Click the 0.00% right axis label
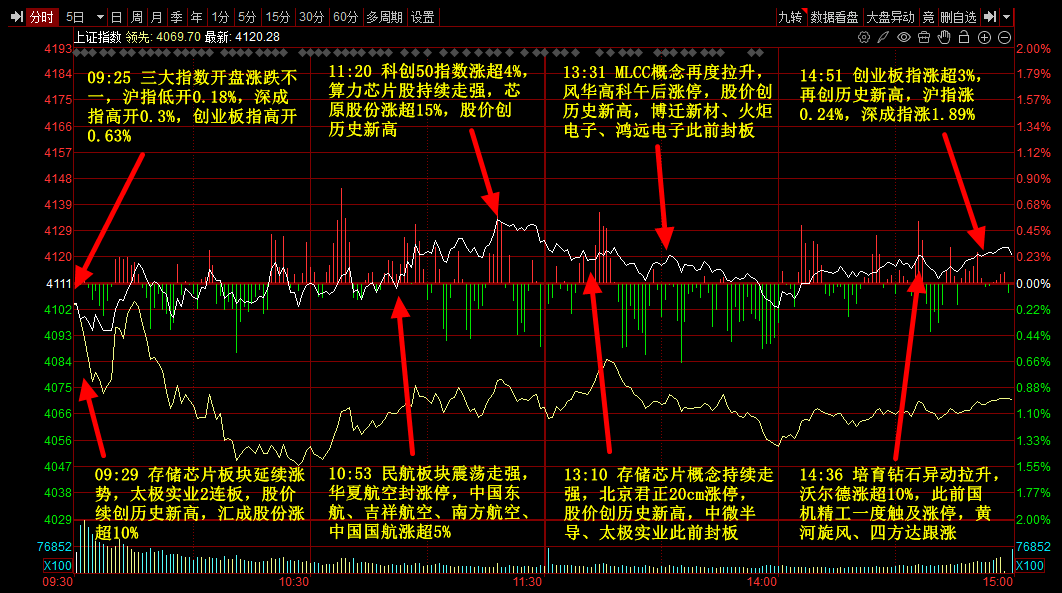The height and width of the screenshot is (593, 1062). (x=1034, y=284)
